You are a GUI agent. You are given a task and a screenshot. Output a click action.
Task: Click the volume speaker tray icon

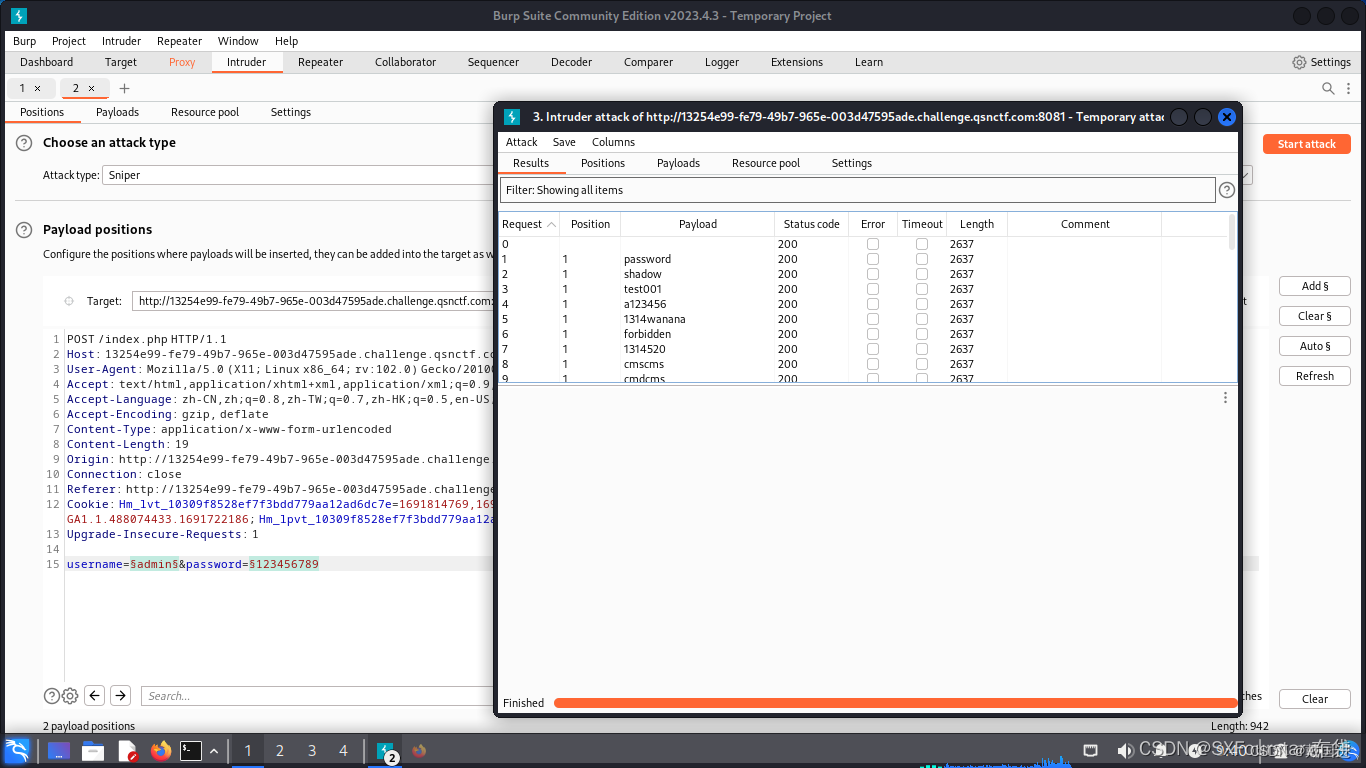click(1125, 750)
